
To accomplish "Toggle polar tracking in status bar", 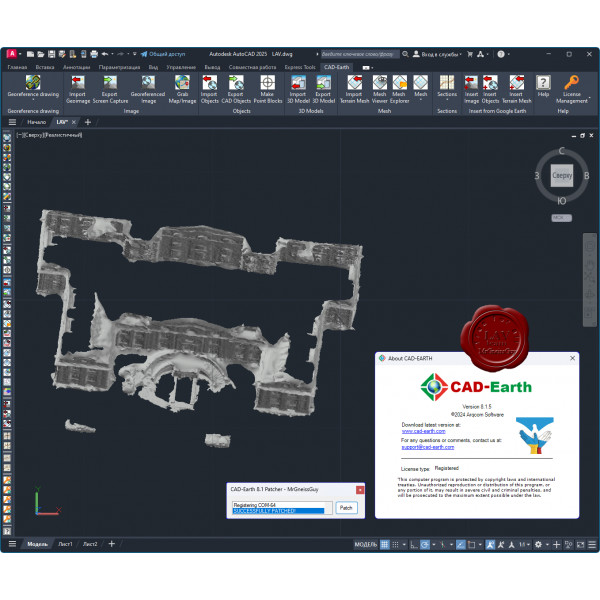I will click(x=425, y=544).
